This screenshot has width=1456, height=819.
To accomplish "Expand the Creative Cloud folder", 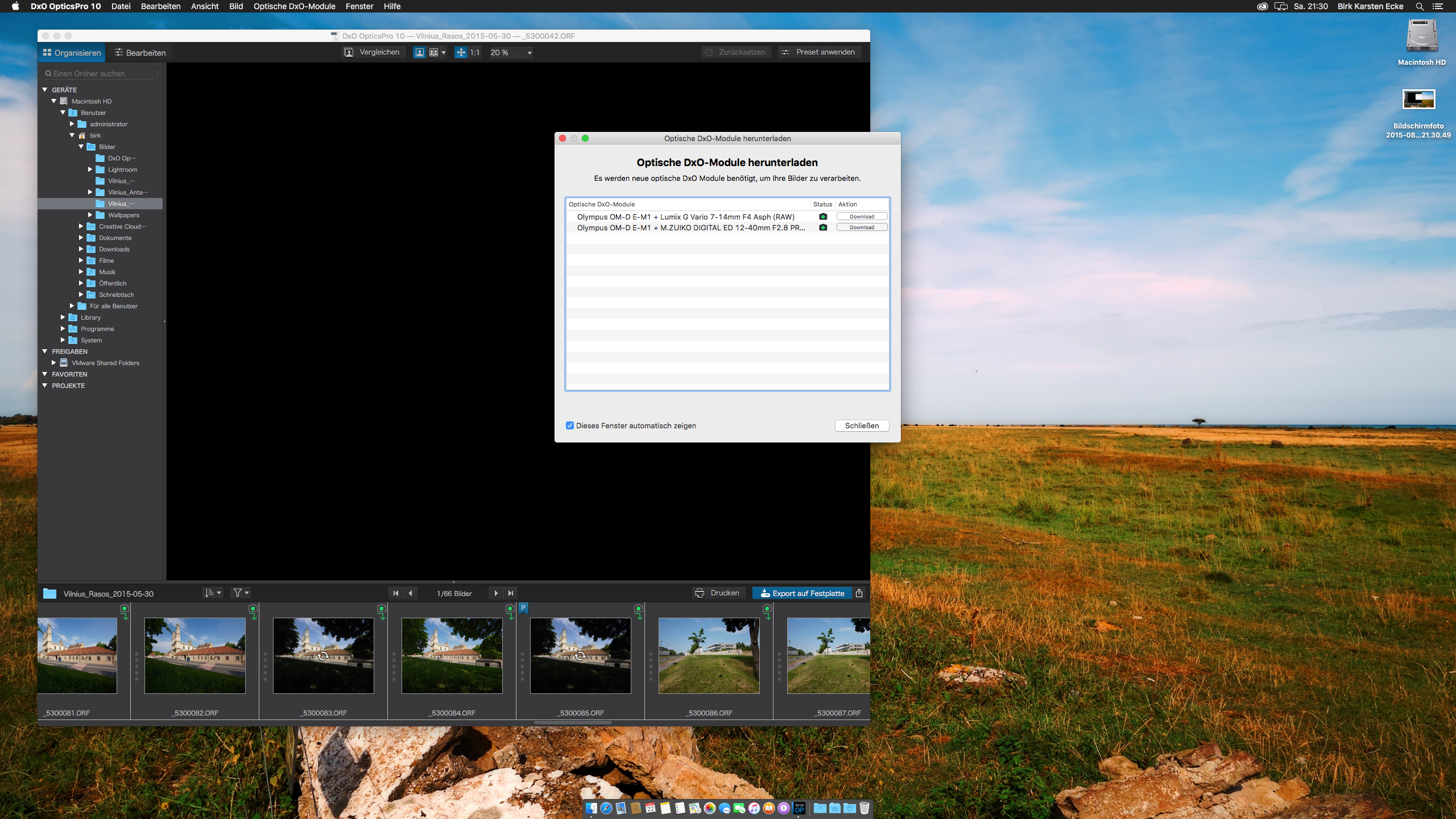I will (81, 226).
